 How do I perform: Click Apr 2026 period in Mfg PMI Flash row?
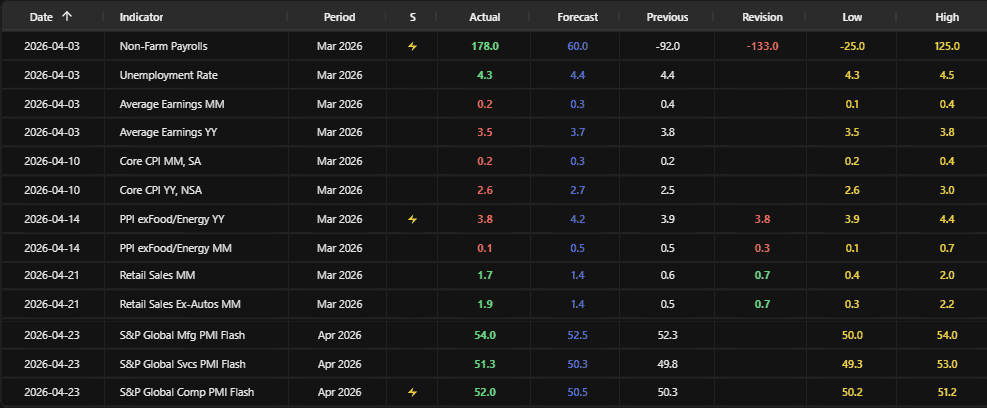[x=339, y=335]
